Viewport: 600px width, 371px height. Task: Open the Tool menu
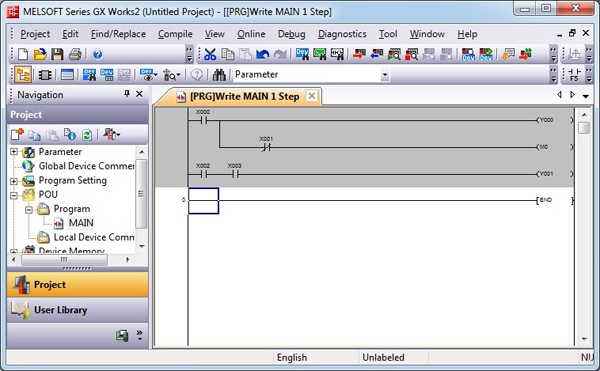pyautogui.click(x=388, y=34)
